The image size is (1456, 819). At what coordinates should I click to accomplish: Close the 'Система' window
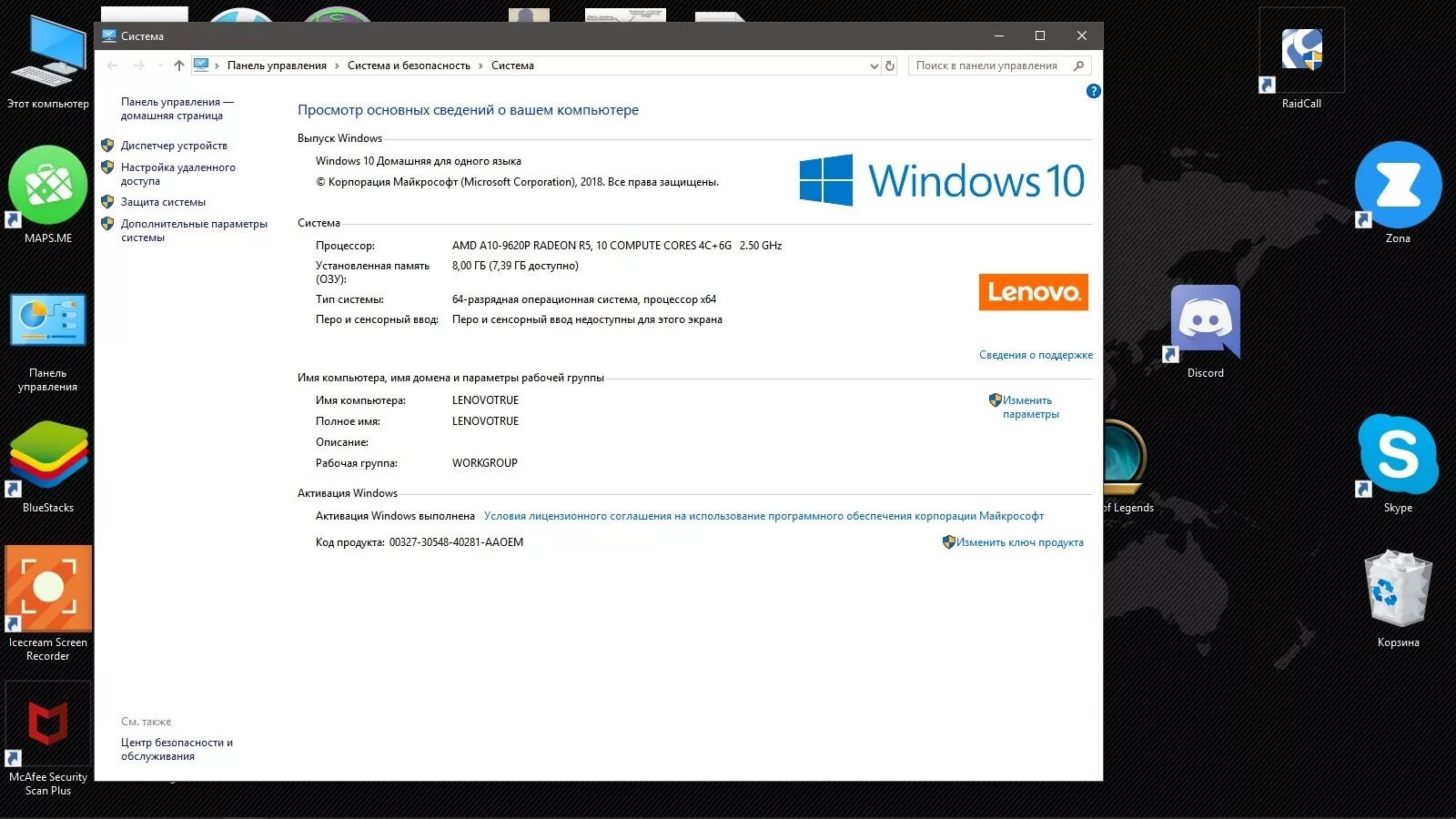1082,36
